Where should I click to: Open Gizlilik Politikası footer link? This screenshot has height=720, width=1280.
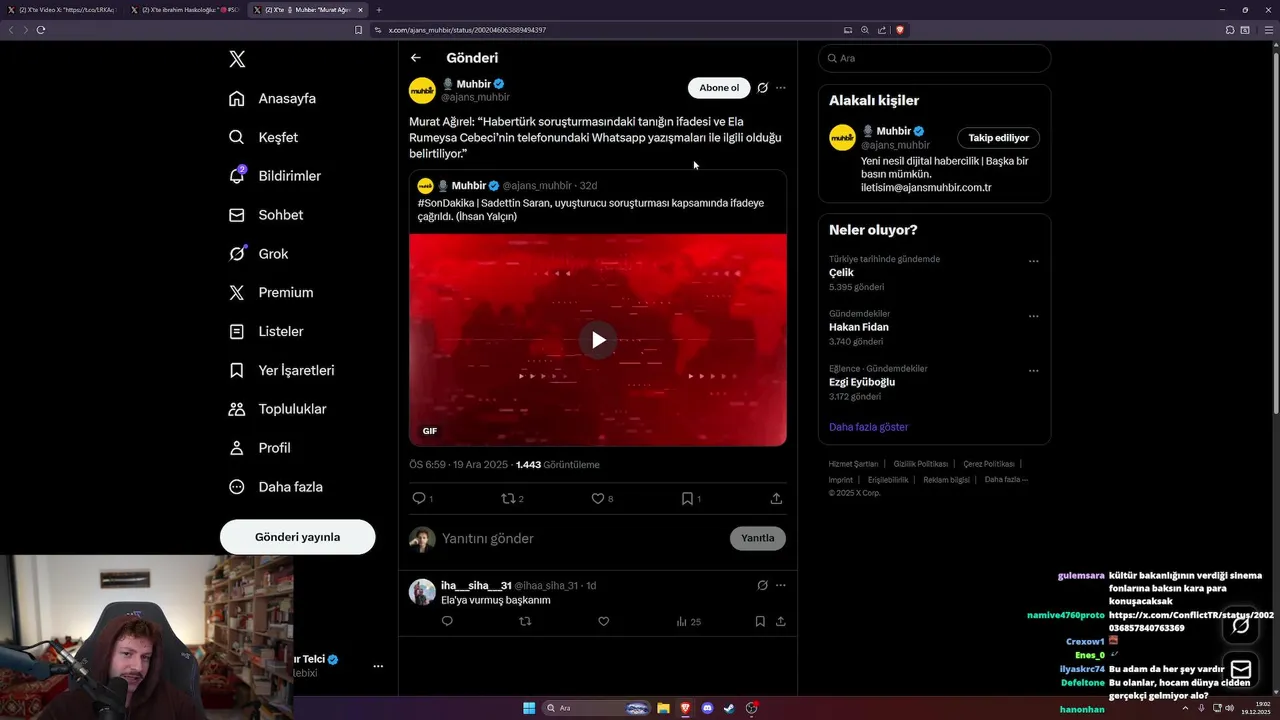point(920,464)
